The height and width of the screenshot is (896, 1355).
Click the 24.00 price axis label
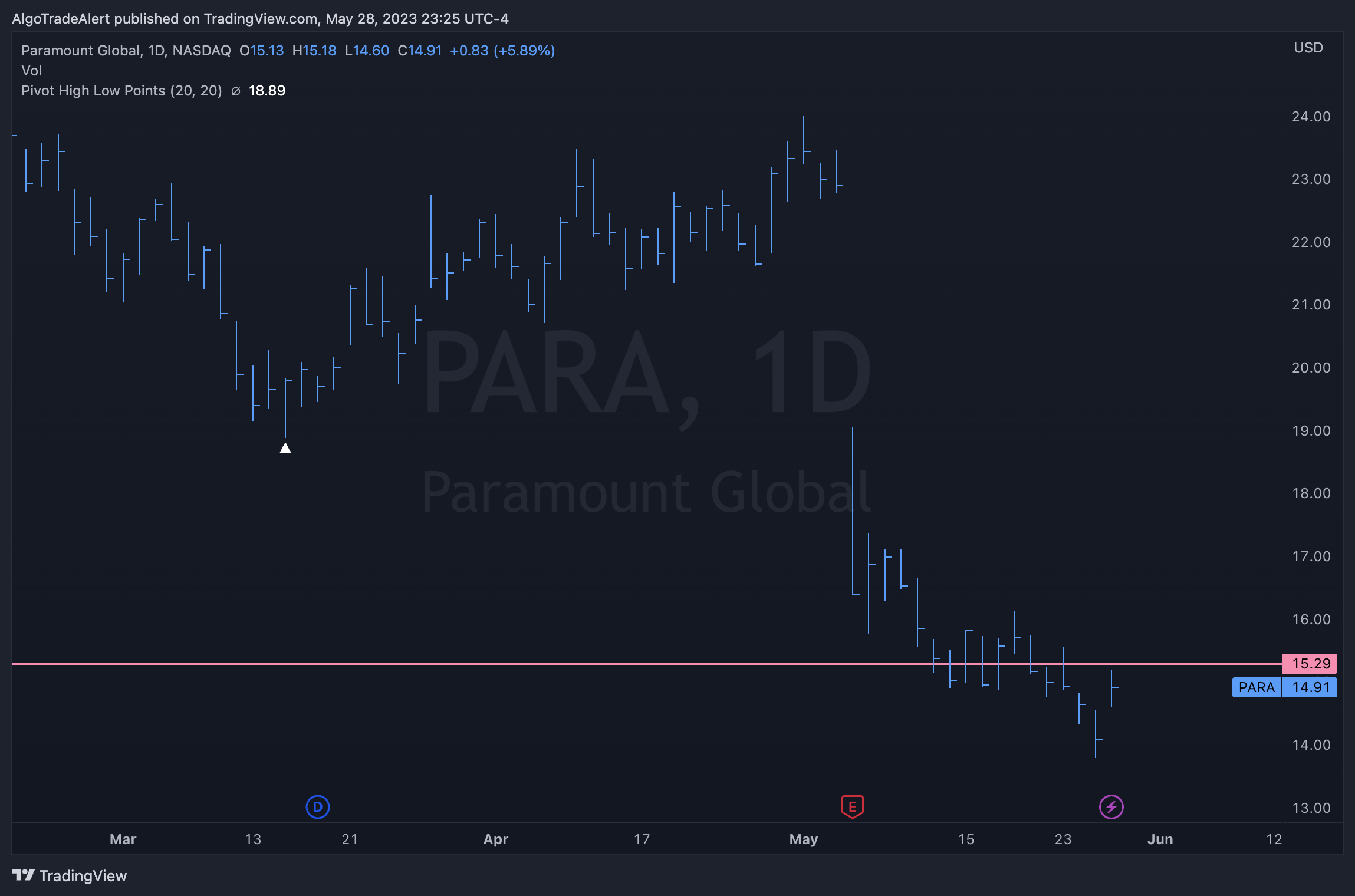(x=1311, y=117)
